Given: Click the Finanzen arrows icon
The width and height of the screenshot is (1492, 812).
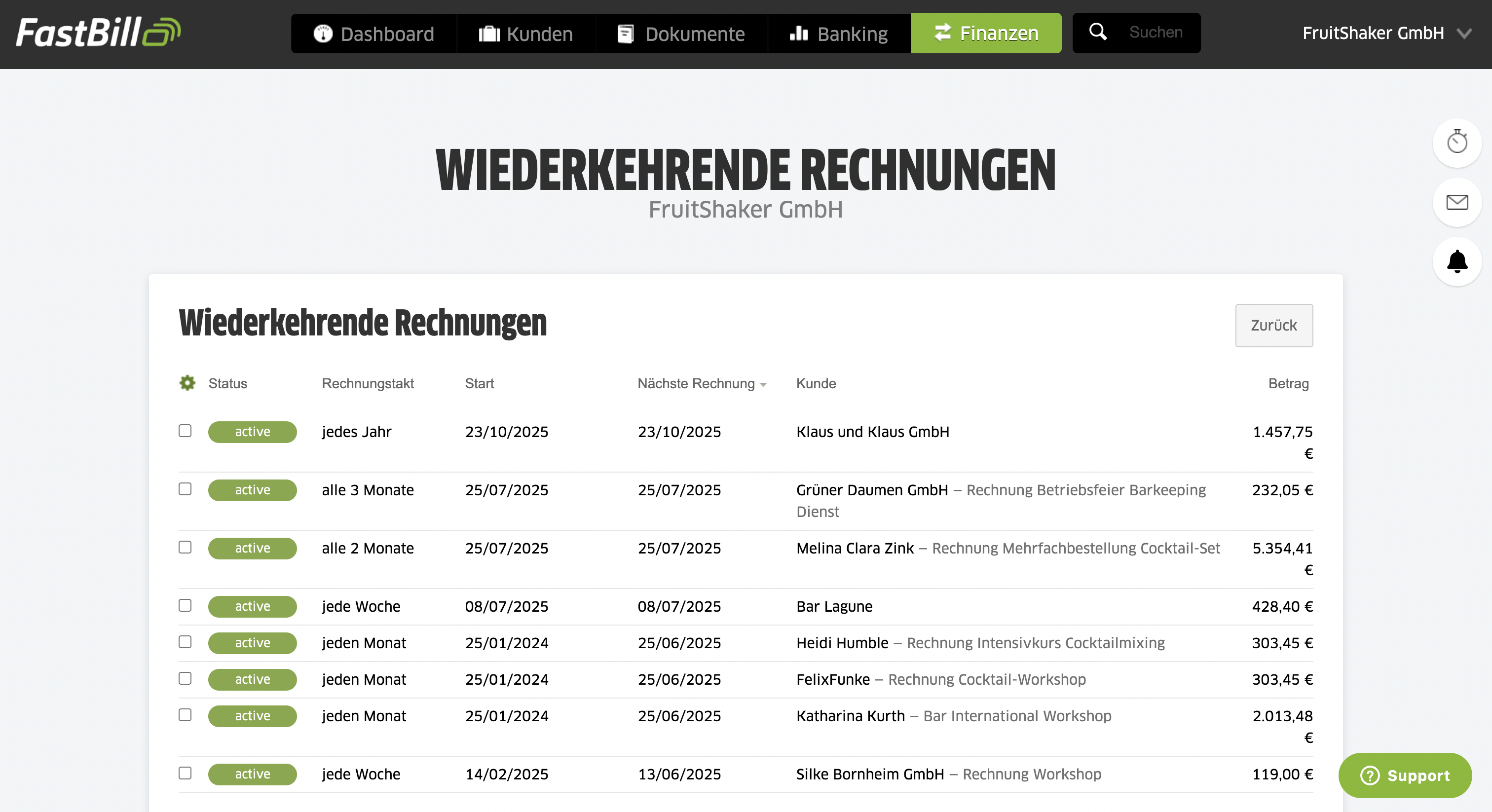Looking at the screenshot, I should click(942, 33).
